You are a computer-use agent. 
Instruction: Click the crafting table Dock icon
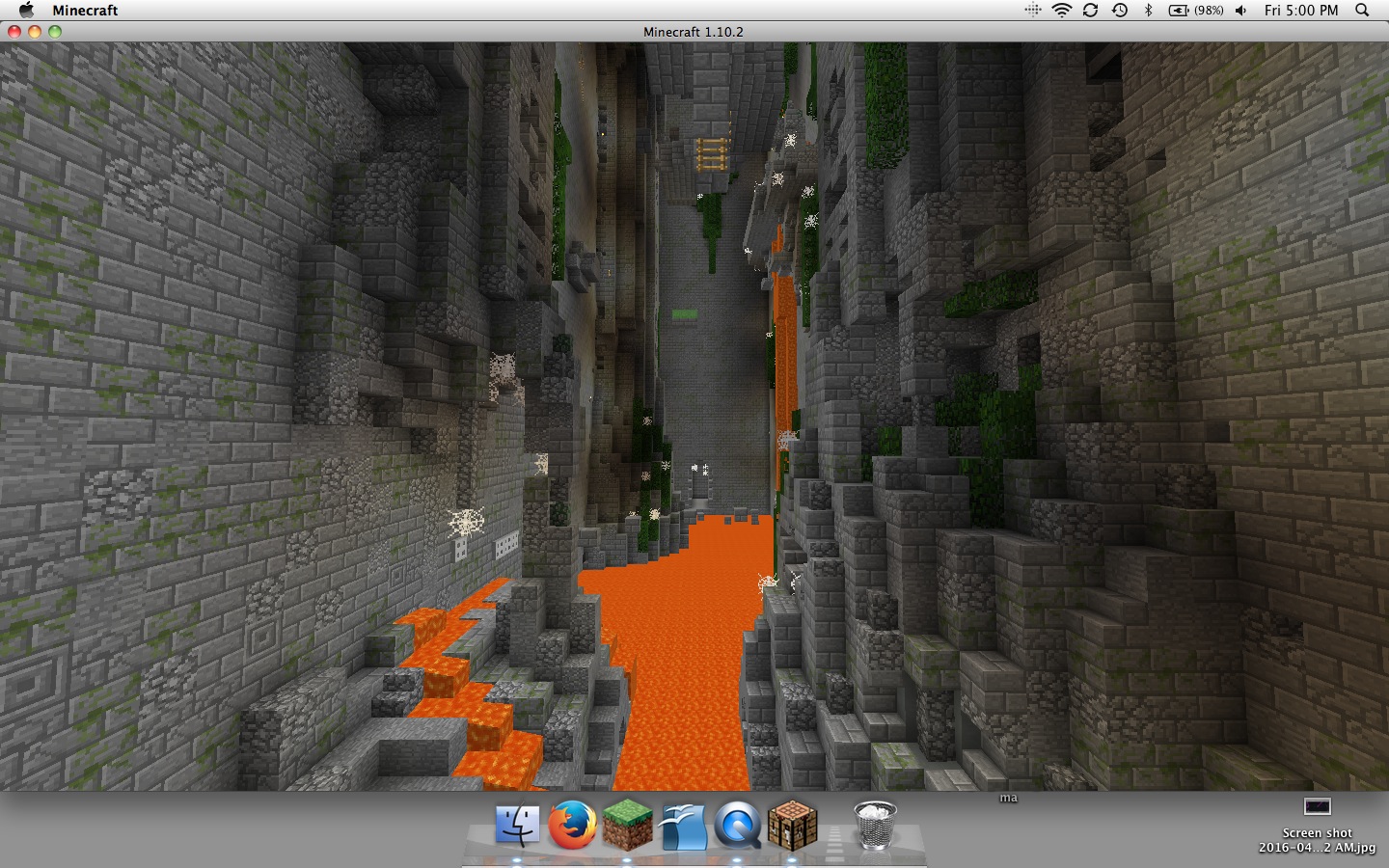(793, 826)
